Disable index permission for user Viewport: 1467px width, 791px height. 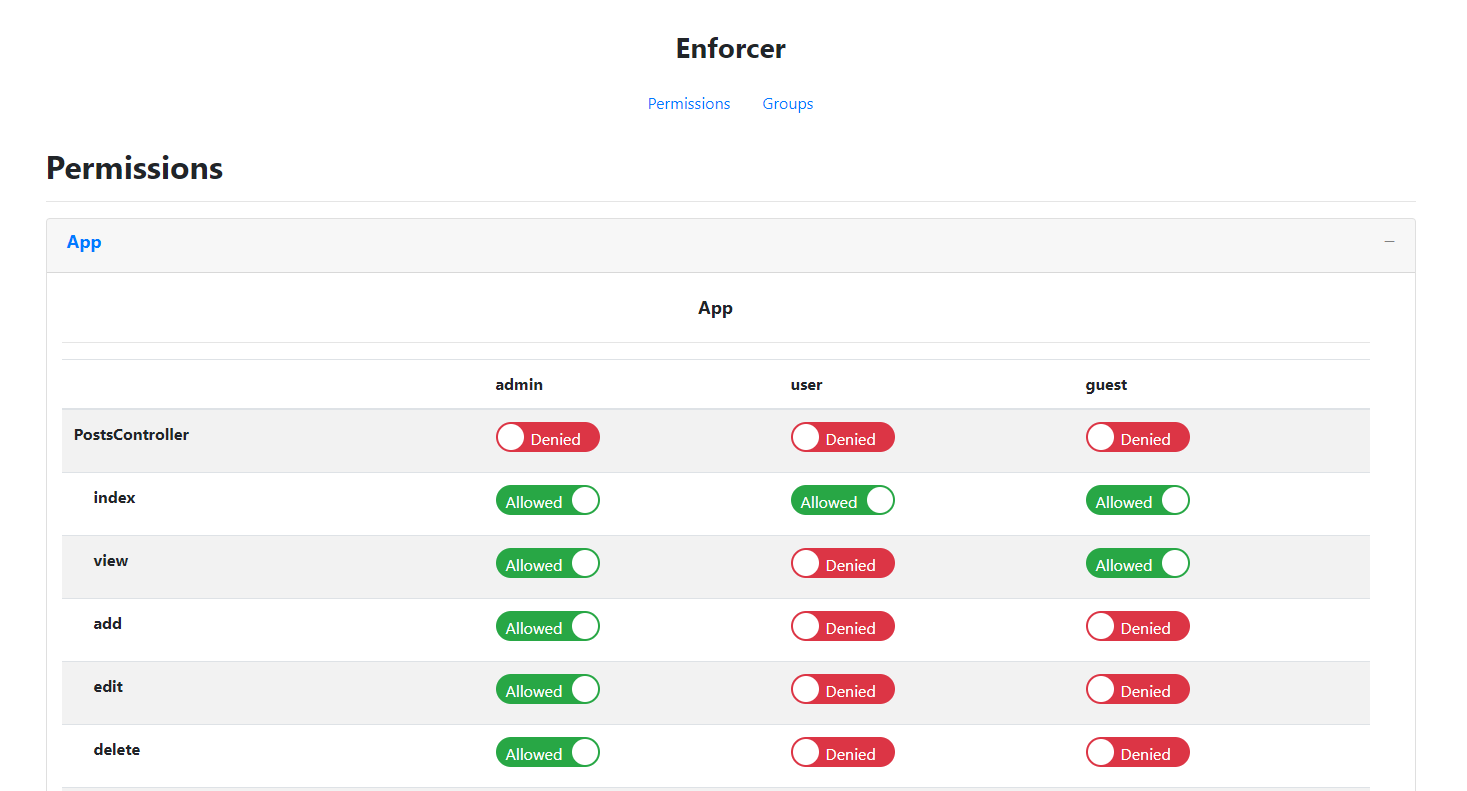pyautogui.click(x=842, y=501)
